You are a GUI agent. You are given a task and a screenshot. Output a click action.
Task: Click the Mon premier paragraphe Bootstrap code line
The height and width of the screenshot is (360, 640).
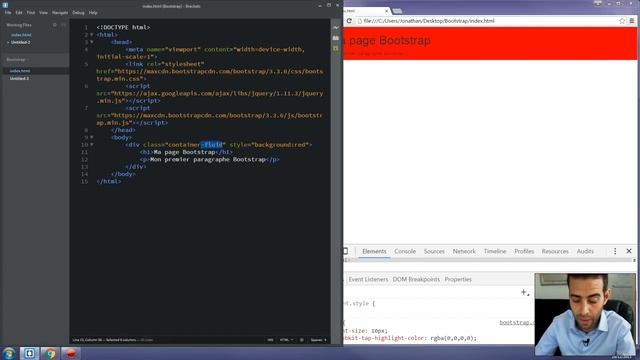click(x=210, y=160)
